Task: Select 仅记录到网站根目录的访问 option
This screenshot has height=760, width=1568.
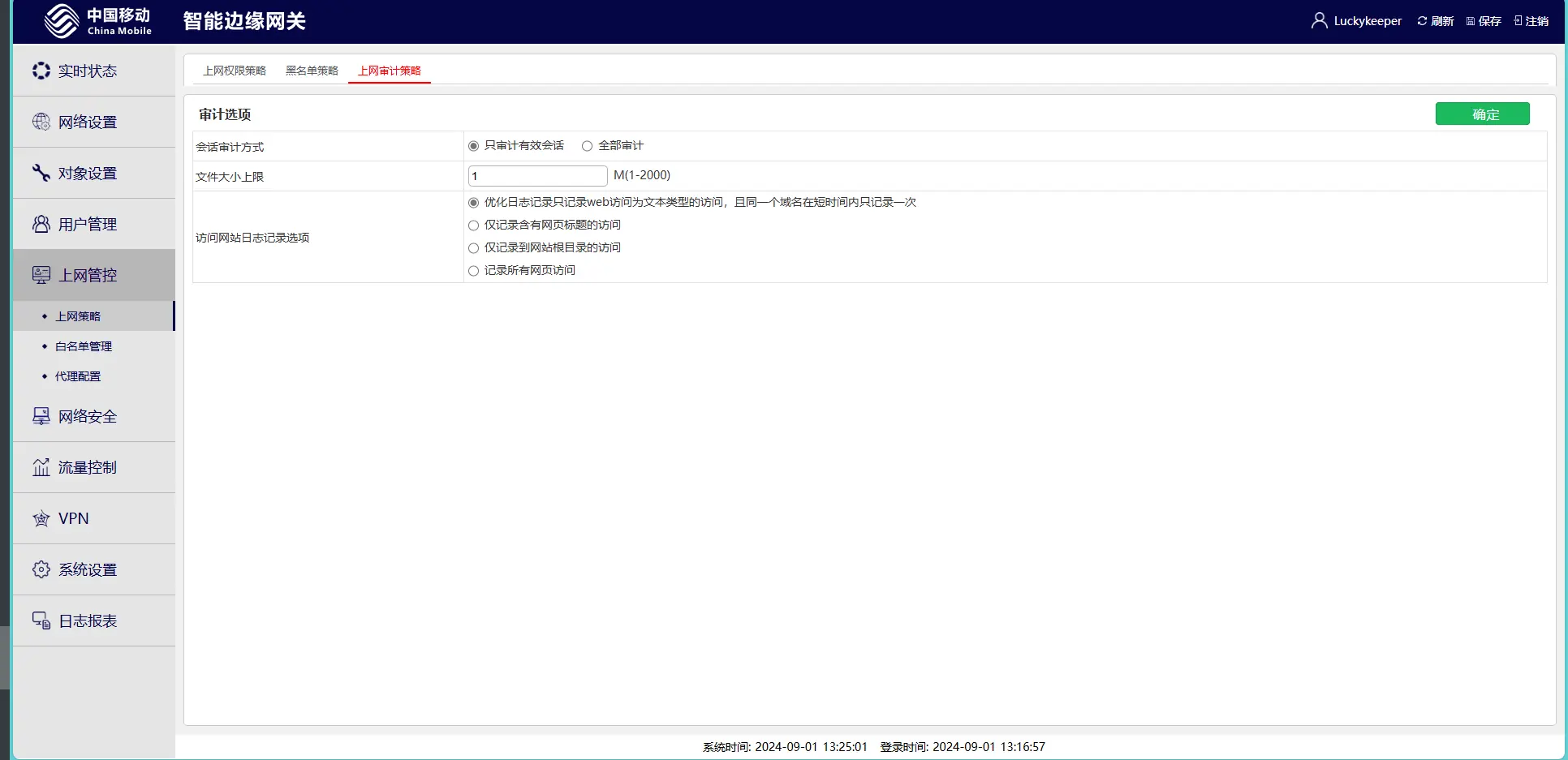Action: click(474, 248)
